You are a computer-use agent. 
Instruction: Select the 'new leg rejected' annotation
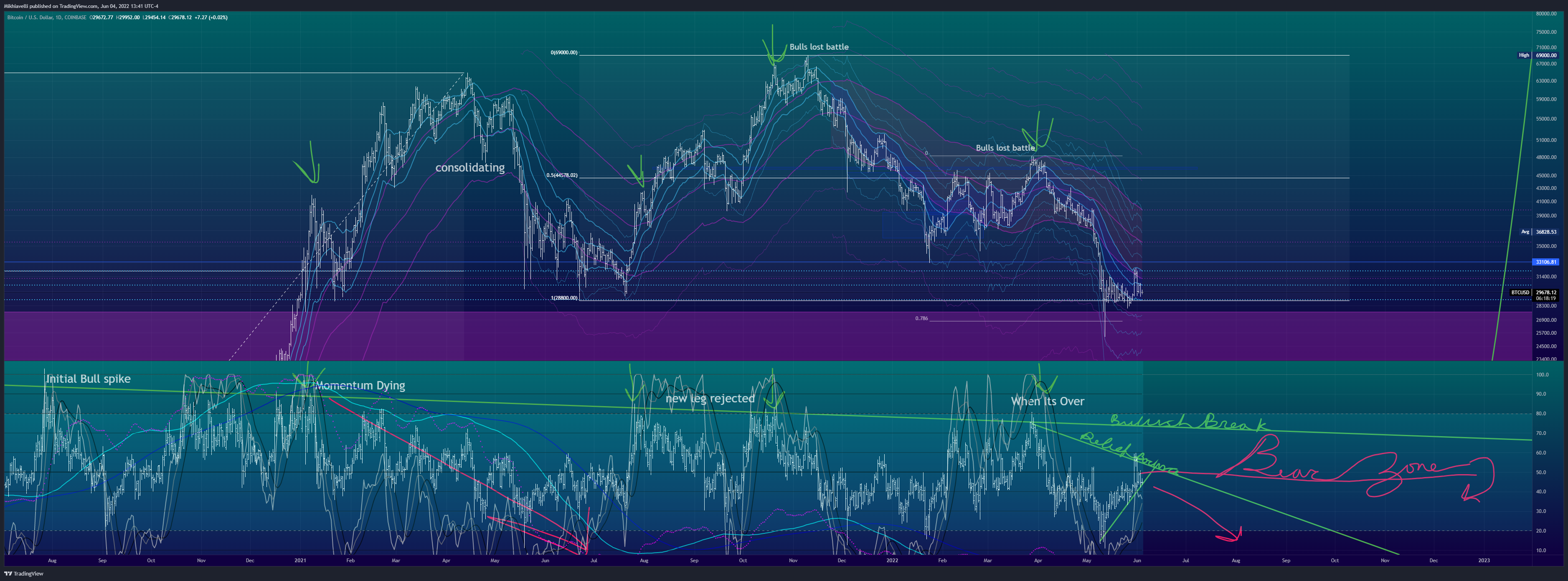pyautogui.click(x=710, y=399)
